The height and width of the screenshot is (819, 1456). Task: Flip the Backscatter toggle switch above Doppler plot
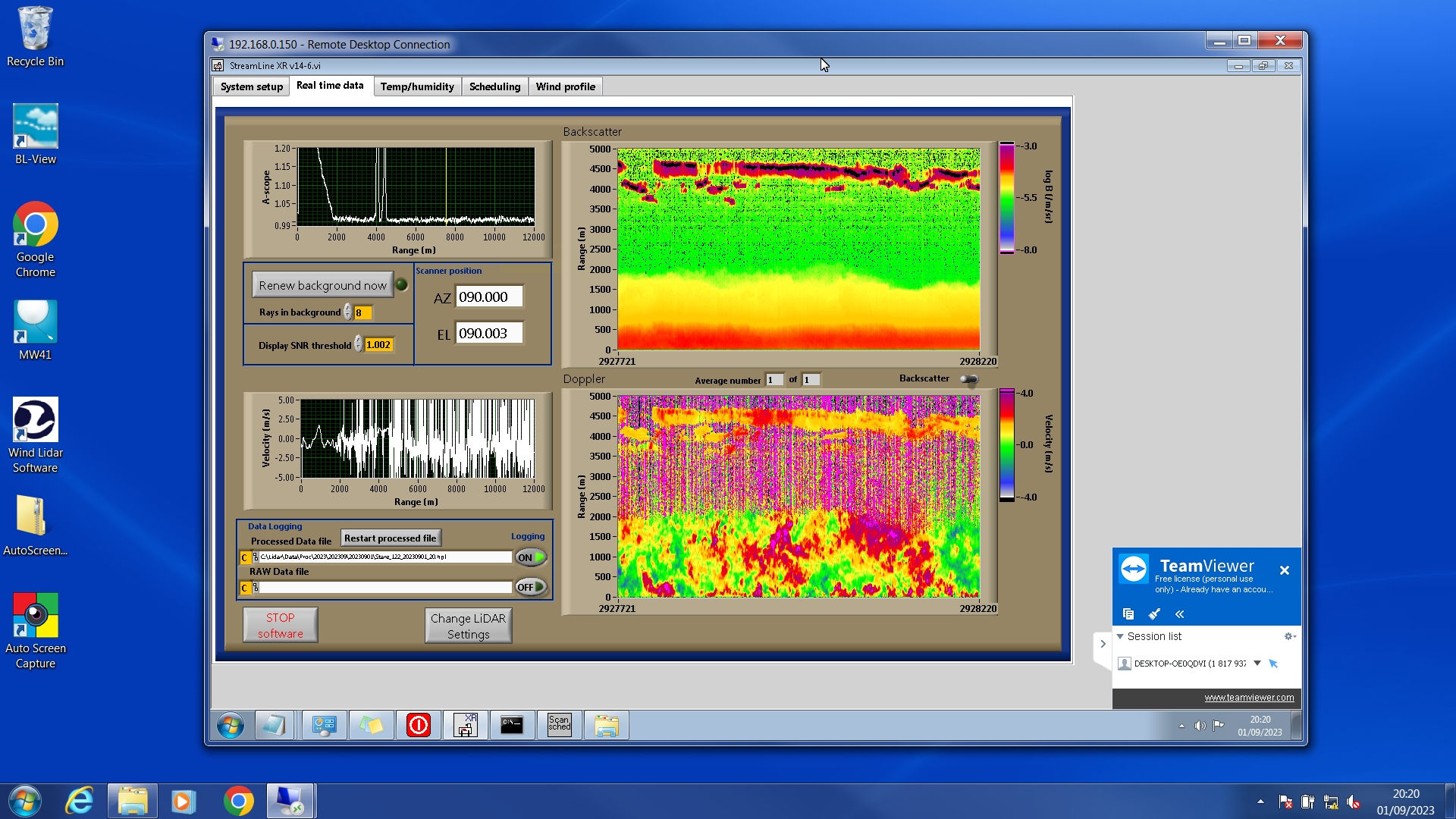pos(968,379)
